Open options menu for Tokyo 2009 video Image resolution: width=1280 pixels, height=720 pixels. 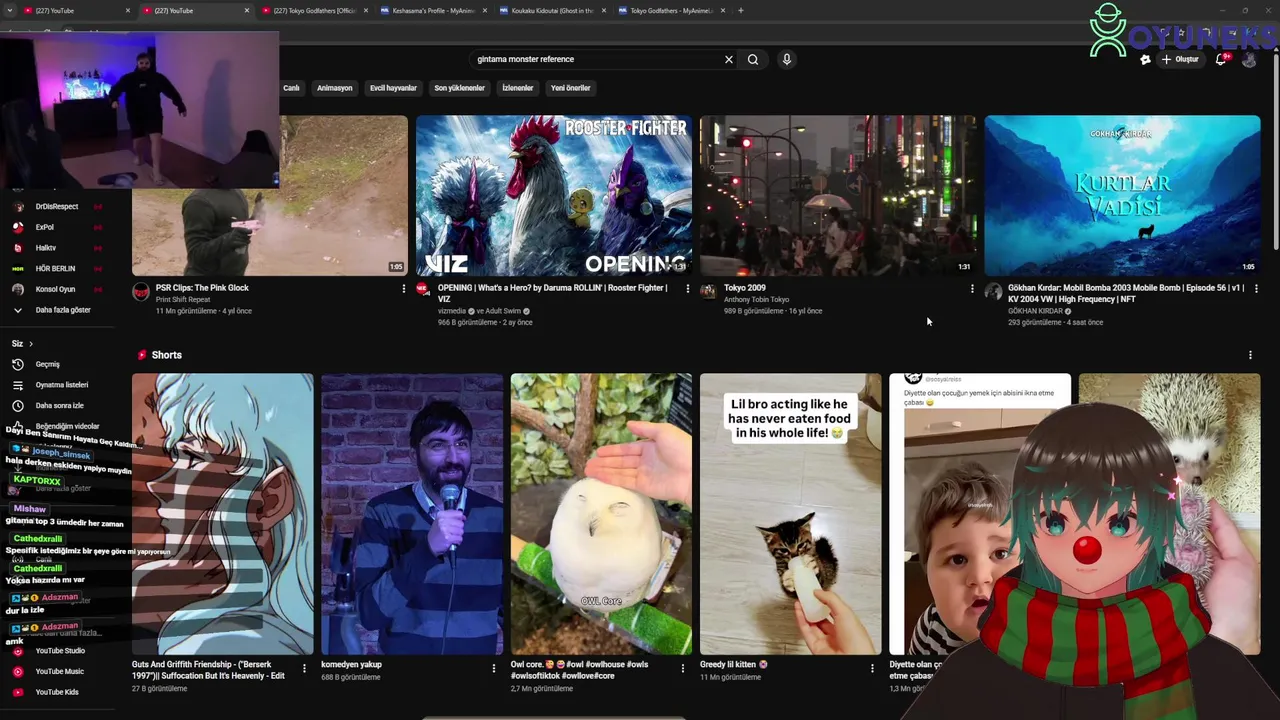tap(972, 288)
